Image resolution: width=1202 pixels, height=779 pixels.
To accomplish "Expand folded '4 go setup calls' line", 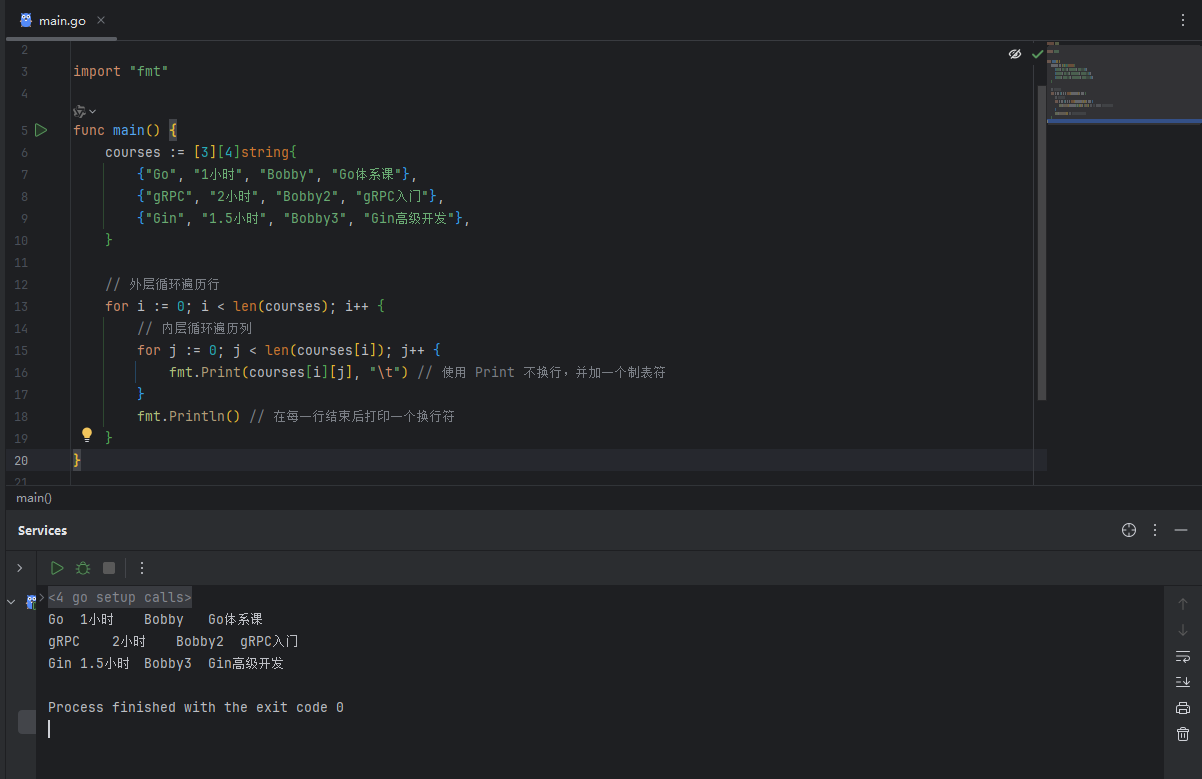I will pos(119,597).
